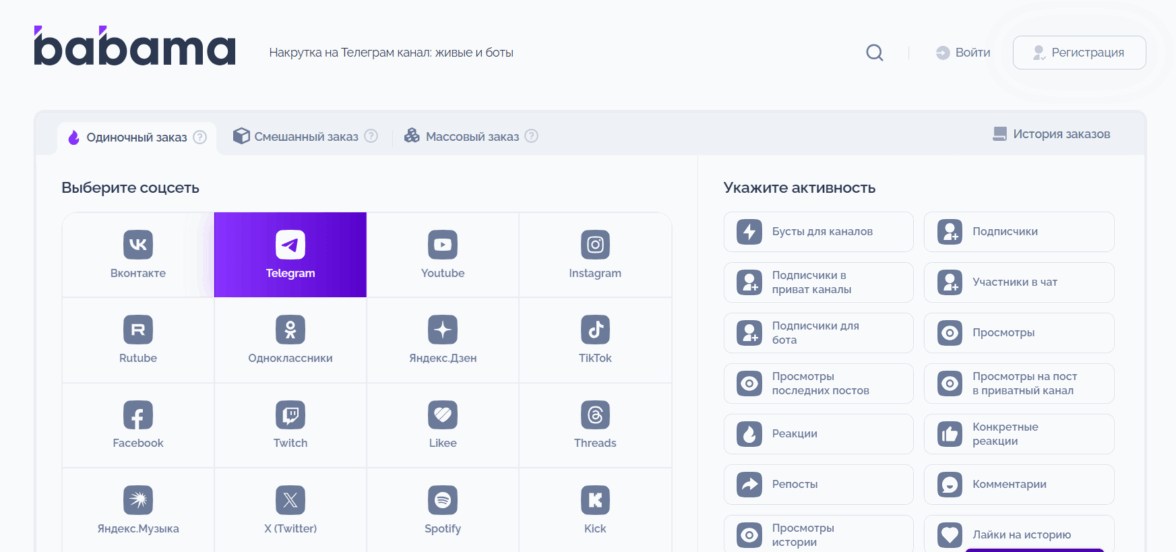The width and height of the screenshot is (1176, 552).
Task: Choose Комментарии activity
Action: (1018, 484)
